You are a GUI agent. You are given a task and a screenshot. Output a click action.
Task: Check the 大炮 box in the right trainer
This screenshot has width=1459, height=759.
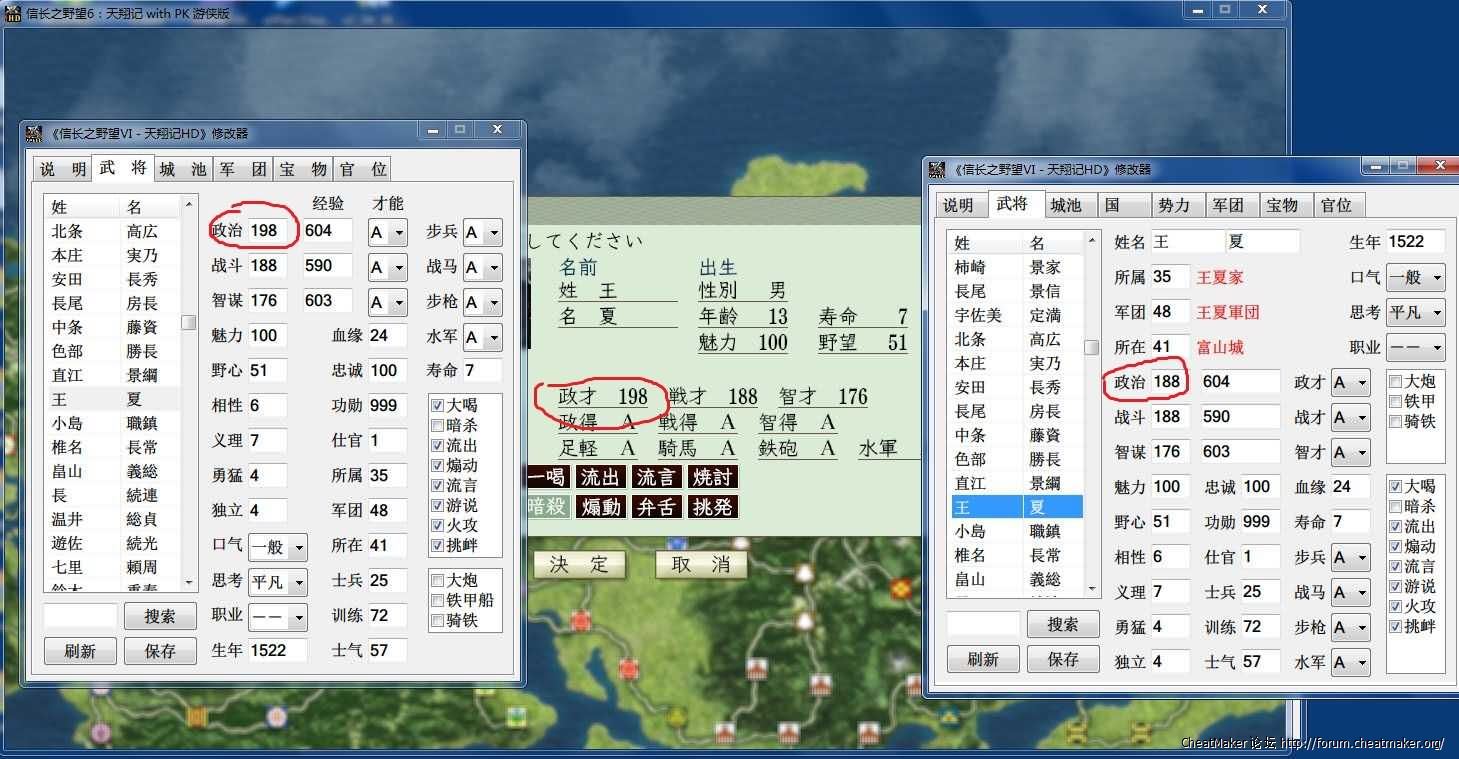(1396, 381)
